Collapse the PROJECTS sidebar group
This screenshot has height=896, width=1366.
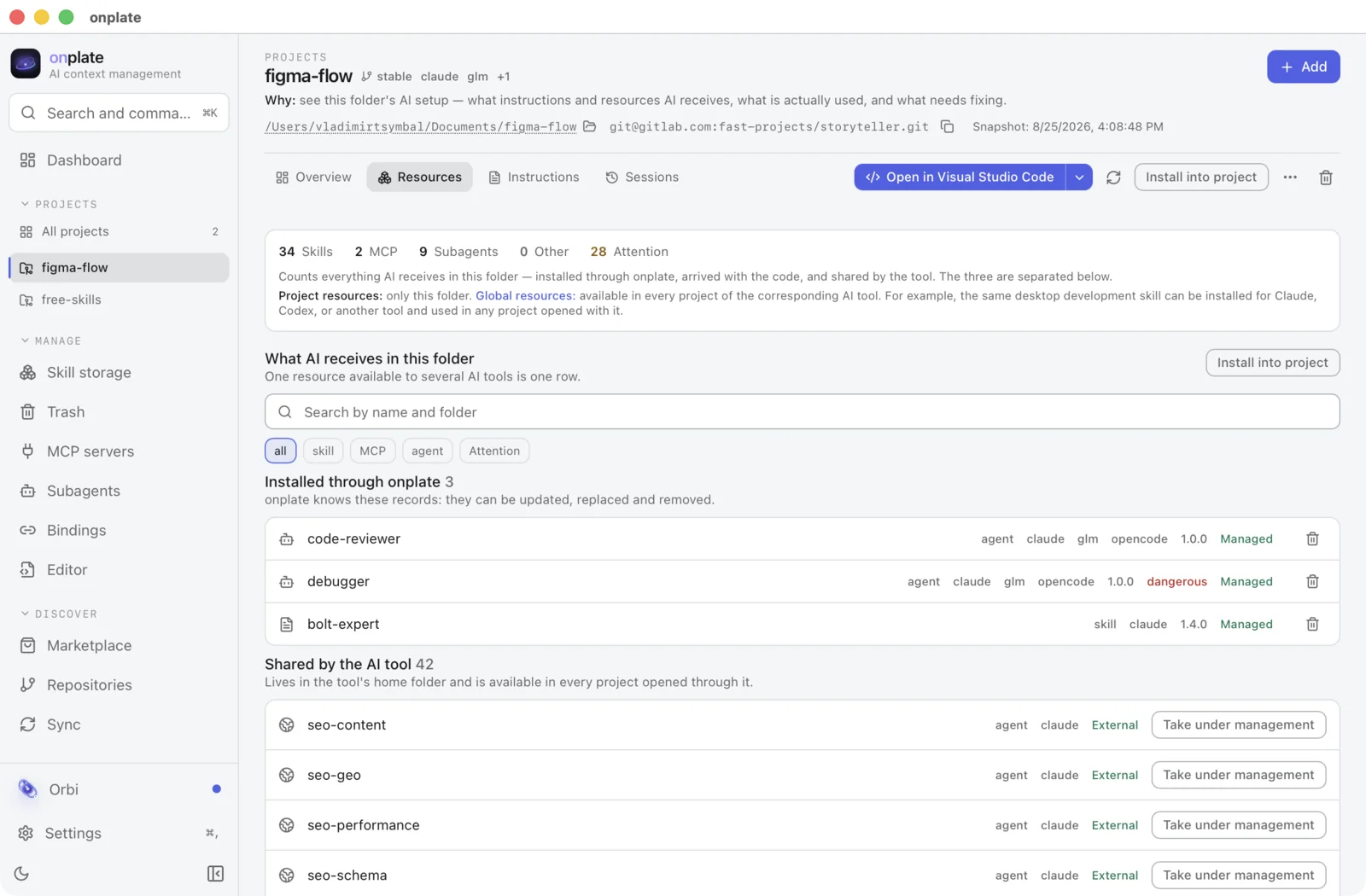pyautogui.click(x=59, y=205)
